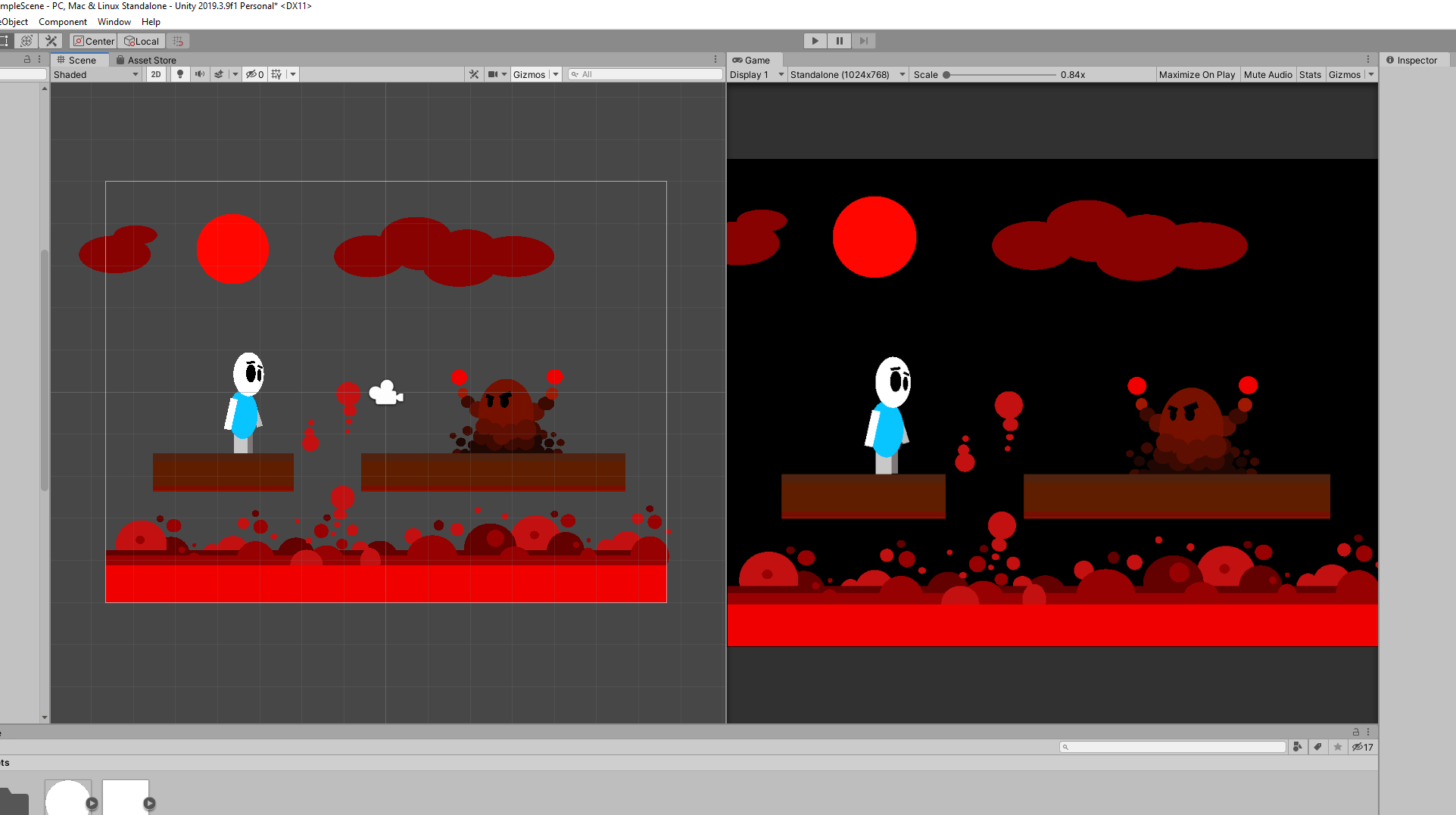This screenshot has width=1456, height=815.
Task: Open the Shaded draw mode dropdown
Action: click(95, 73)
